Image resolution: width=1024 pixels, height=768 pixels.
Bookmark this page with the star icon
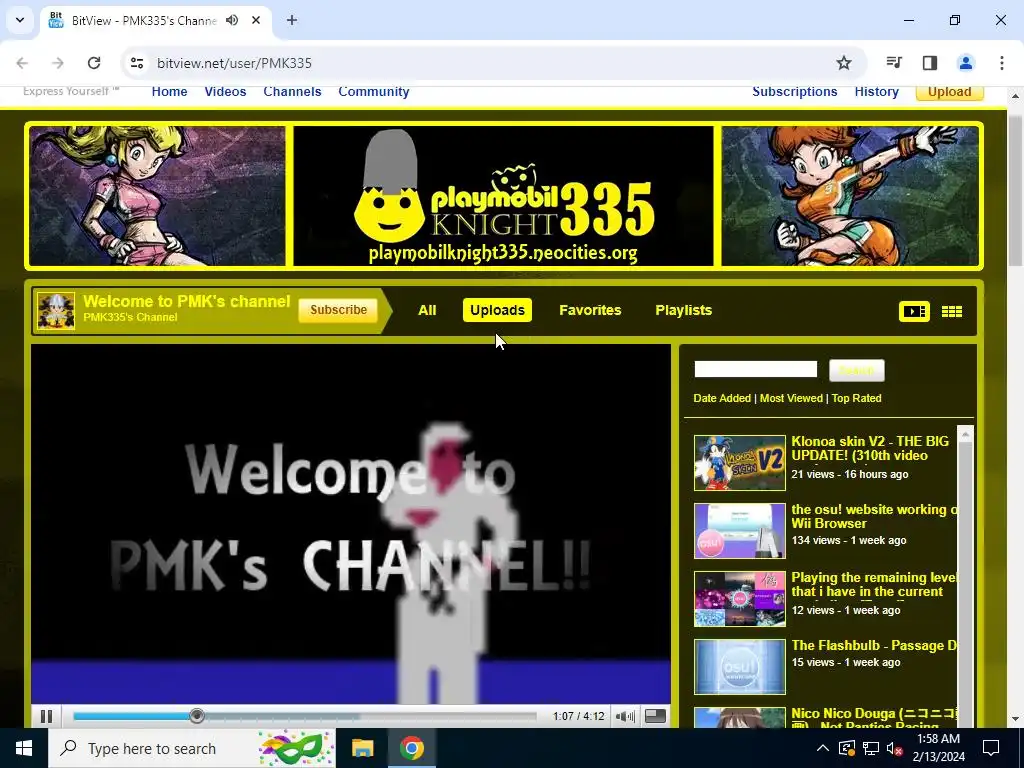point(844,63)
